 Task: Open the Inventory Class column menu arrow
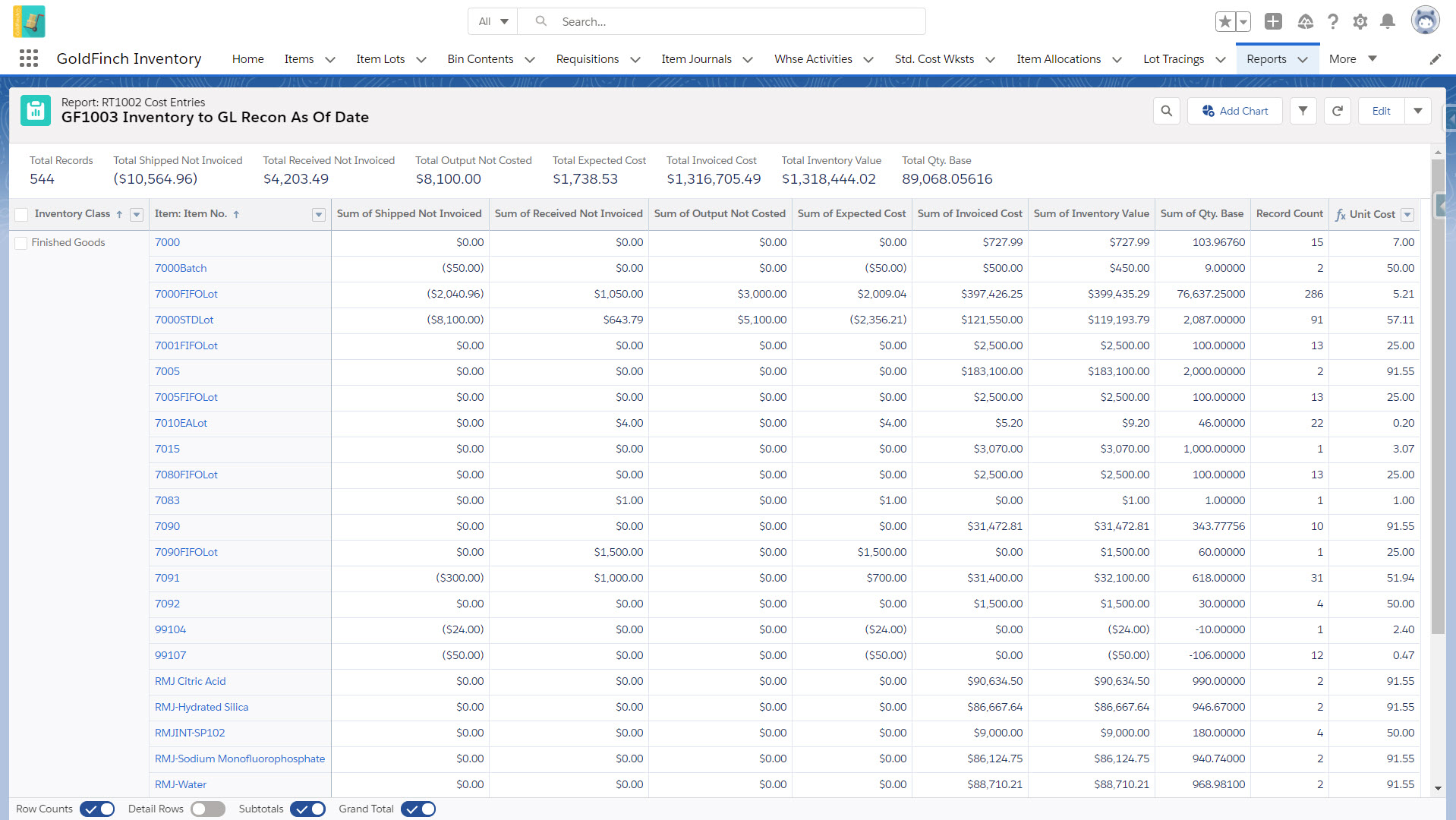pos(137,215)
